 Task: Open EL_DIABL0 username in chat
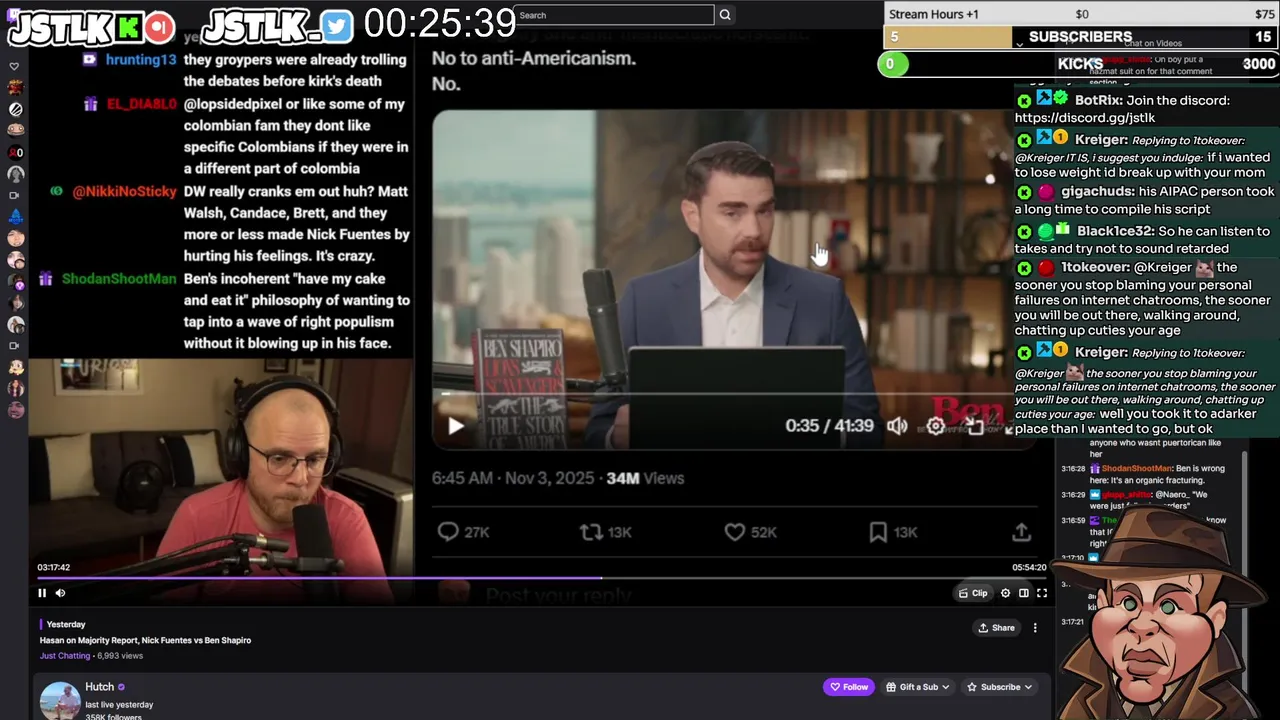(141, 104)
